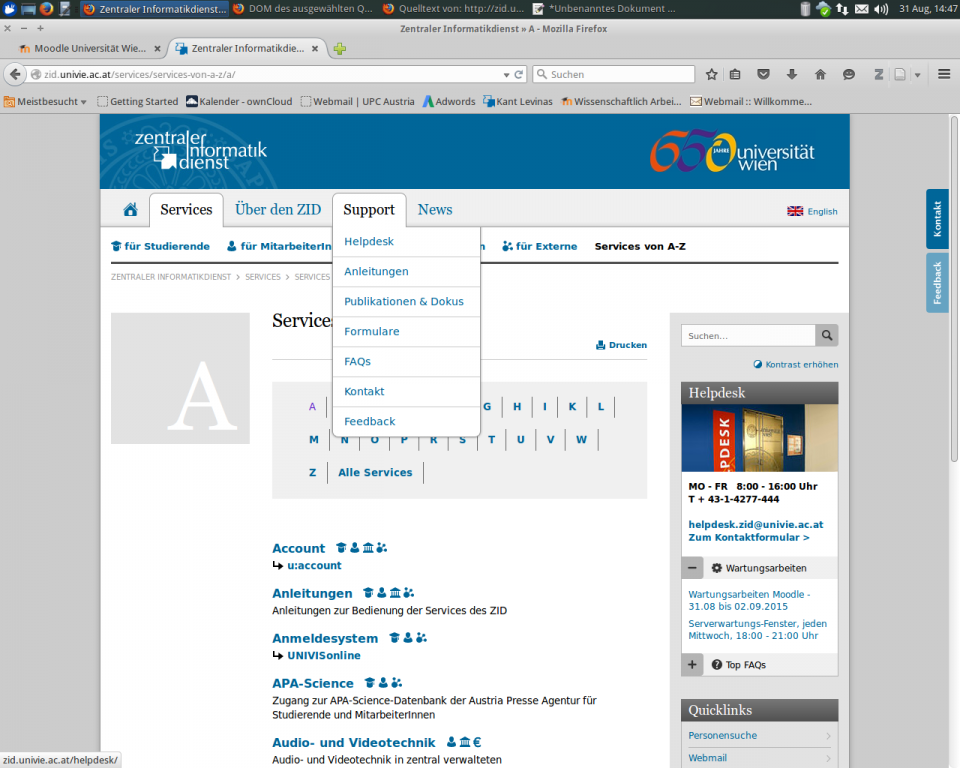Open the Meistbesucht bookmarks dropdown

click(x=46, y=101)
